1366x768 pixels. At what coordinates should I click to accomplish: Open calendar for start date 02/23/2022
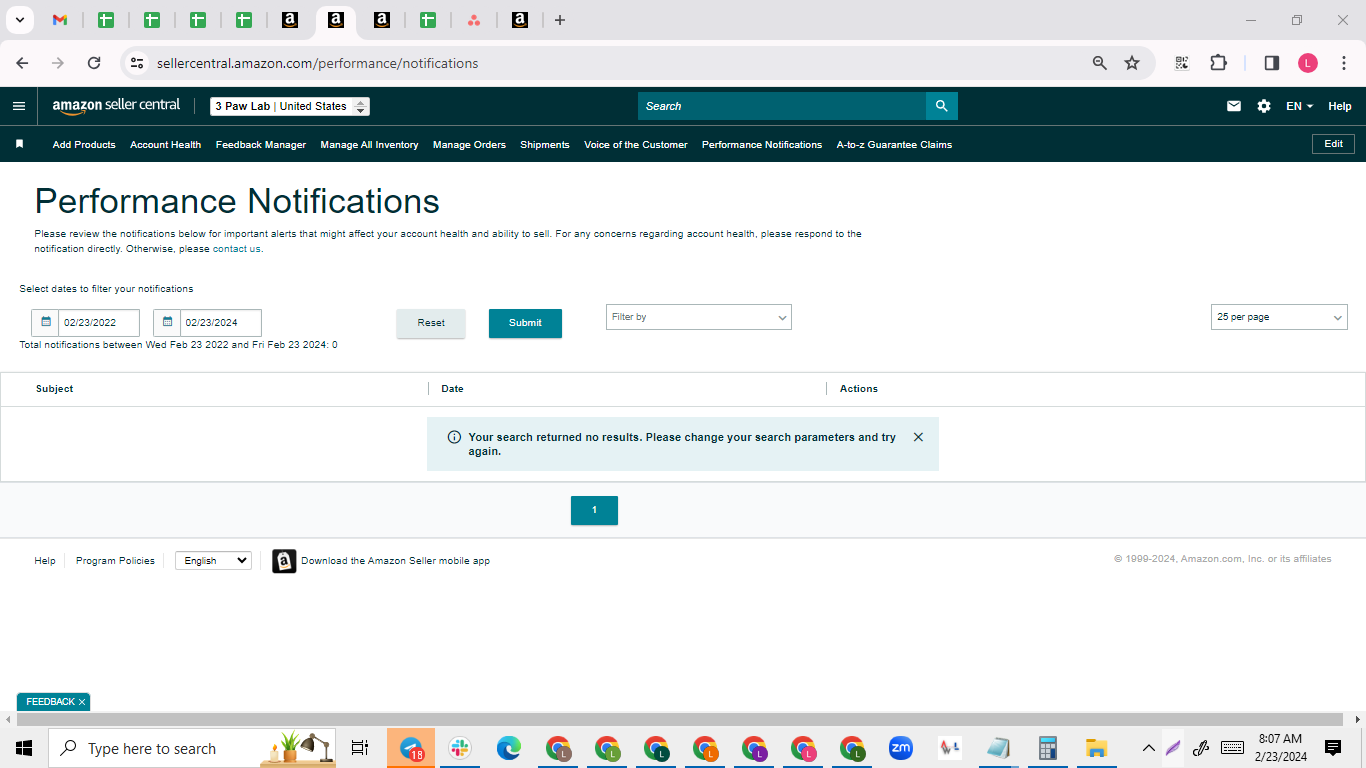tap(45, 323)
